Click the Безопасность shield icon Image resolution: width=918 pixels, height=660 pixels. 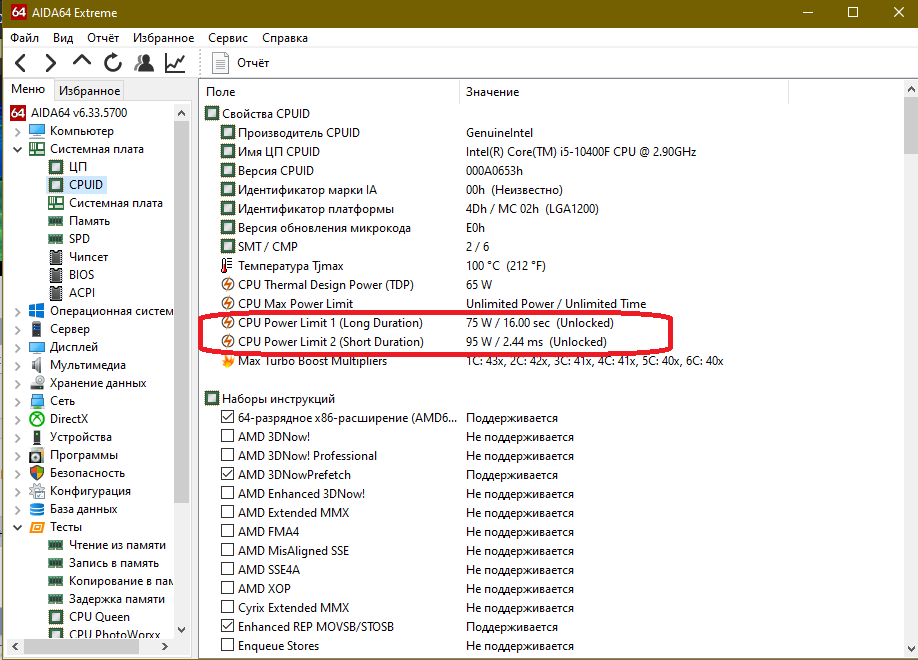(37, 473)
